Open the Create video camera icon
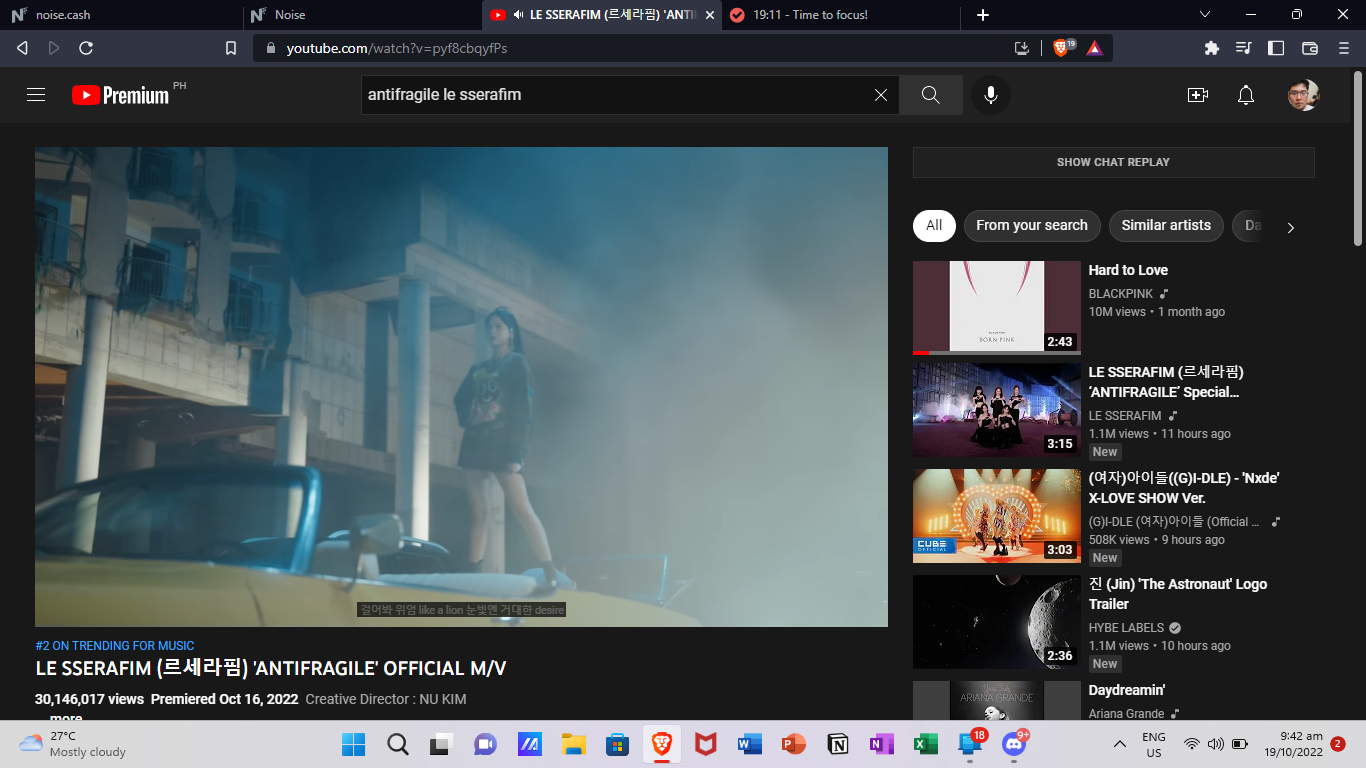 (1197, 95)
